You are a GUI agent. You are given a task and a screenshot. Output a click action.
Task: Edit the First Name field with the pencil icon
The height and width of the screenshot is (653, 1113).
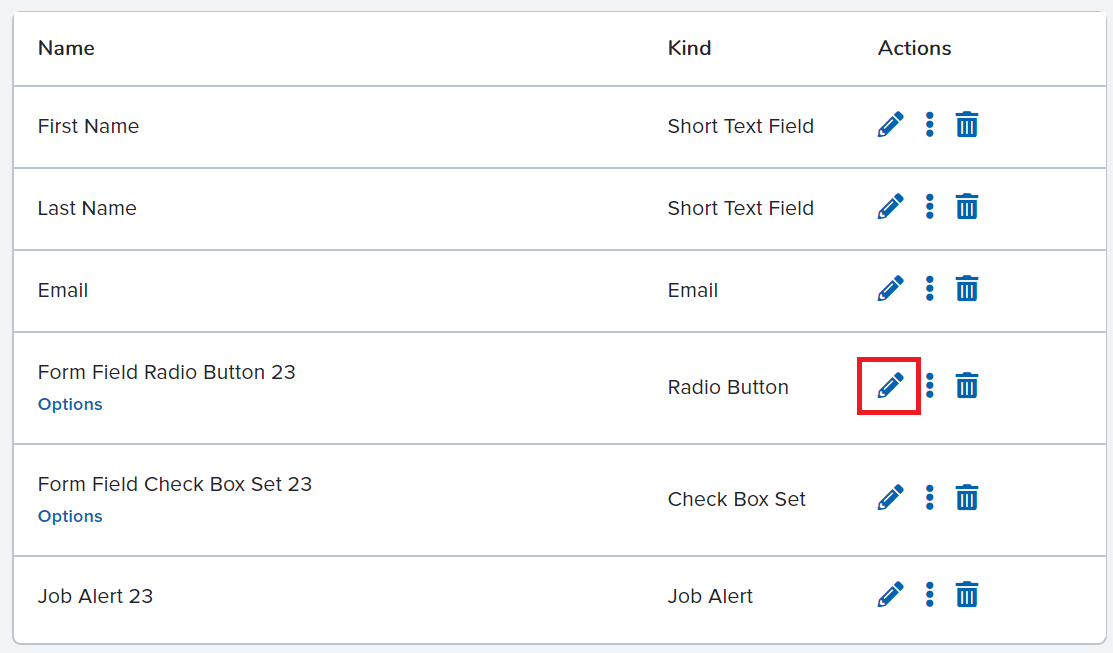(890, 124)
